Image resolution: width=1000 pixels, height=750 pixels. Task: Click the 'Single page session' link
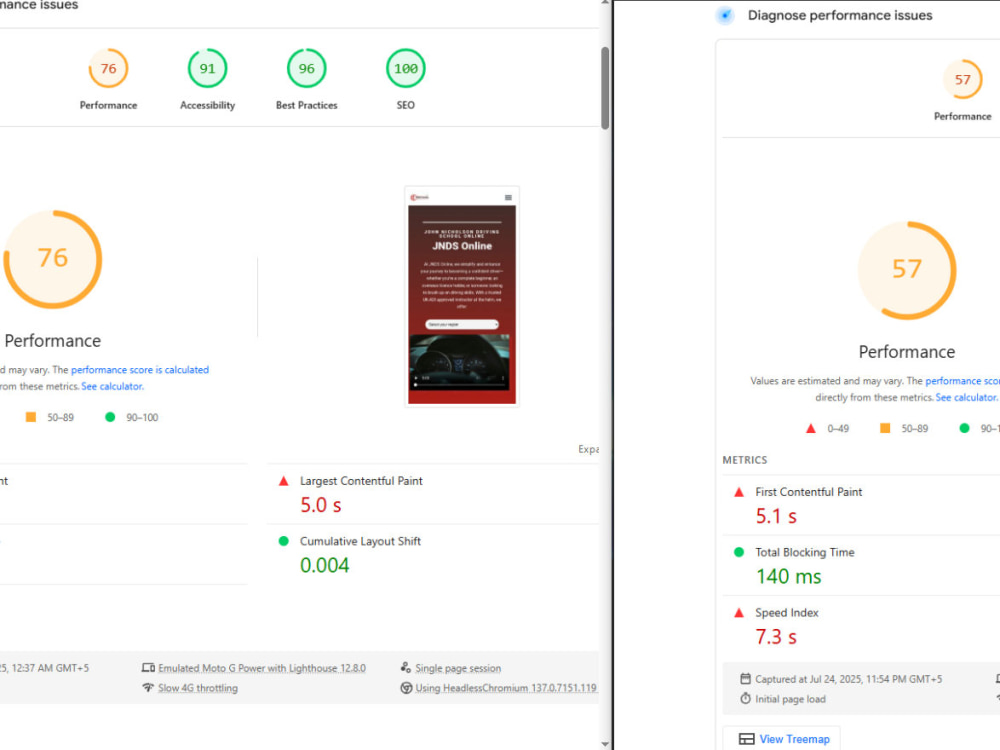(458, 668)
